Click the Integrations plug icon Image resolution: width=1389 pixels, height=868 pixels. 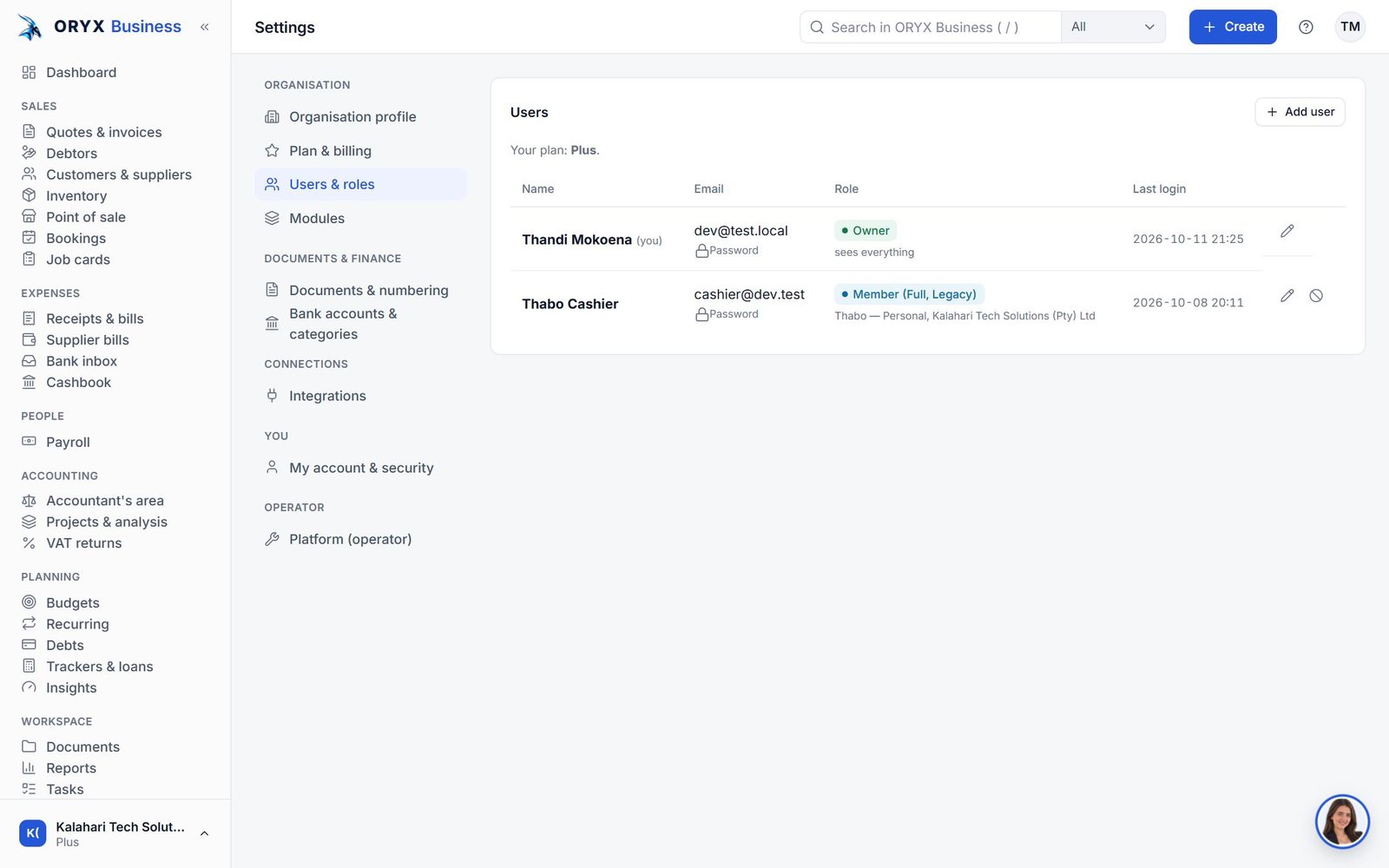pos(272,395)
